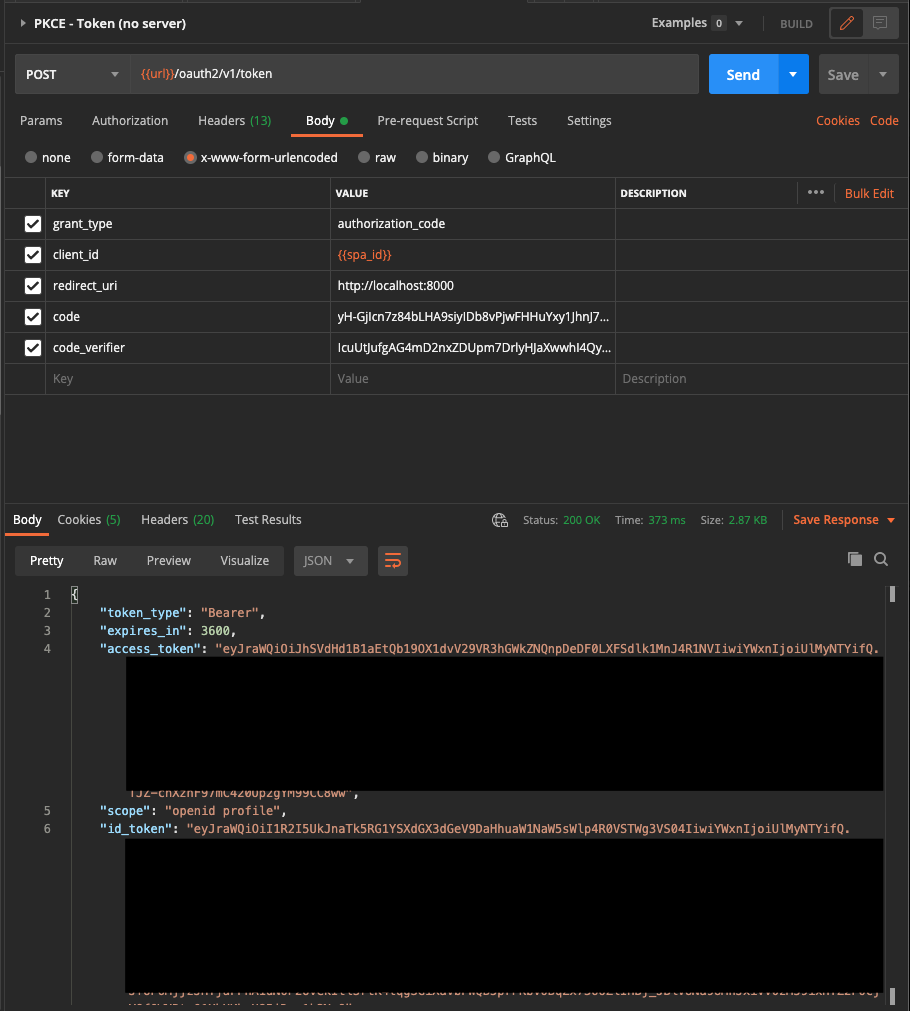
Task: Open the comments icon in header
Action: click(x=879, y=23)
